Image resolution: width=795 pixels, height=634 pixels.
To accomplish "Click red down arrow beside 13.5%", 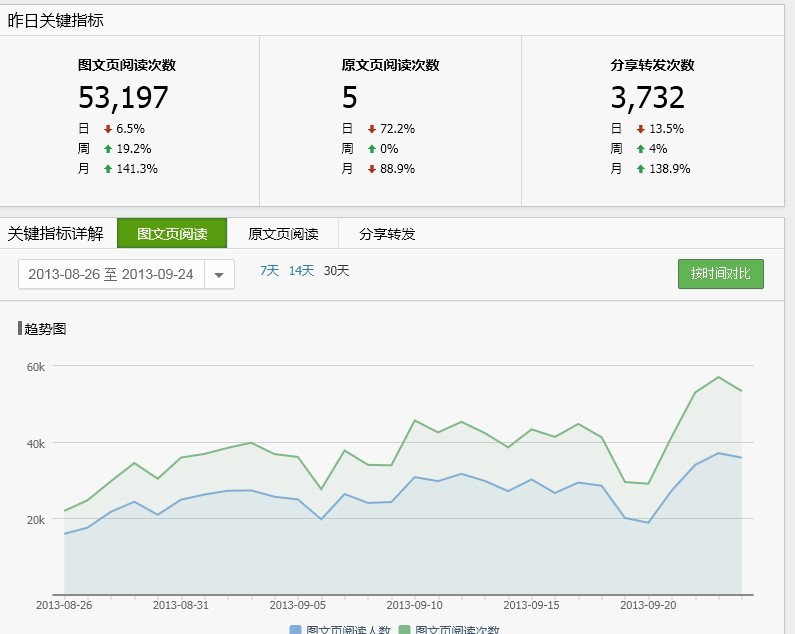I will tap(640, 129).
